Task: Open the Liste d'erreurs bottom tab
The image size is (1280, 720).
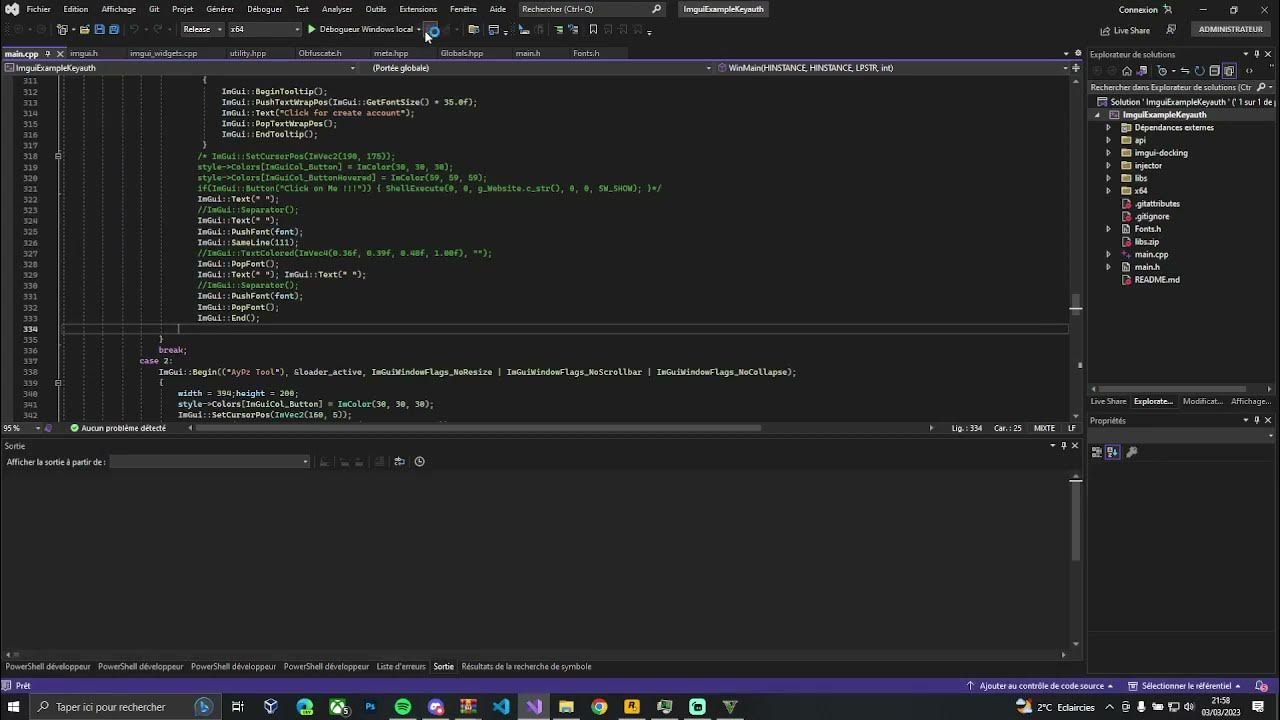Action: click(401, 667)
